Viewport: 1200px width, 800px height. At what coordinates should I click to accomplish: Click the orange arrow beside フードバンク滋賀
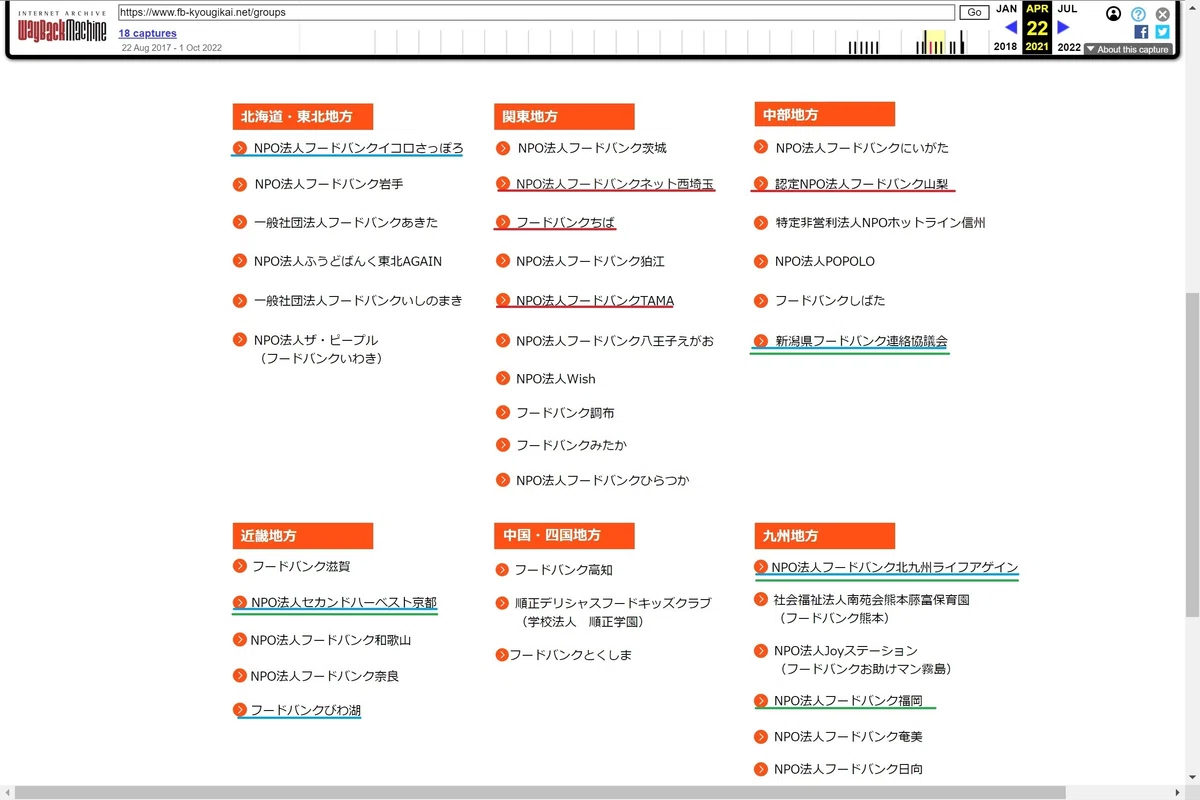[x=240, y=566]
